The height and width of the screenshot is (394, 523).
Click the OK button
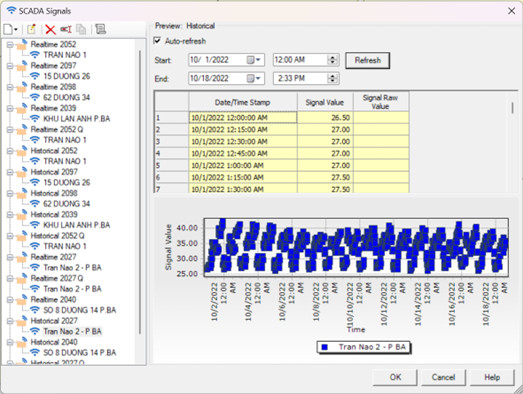395,377
